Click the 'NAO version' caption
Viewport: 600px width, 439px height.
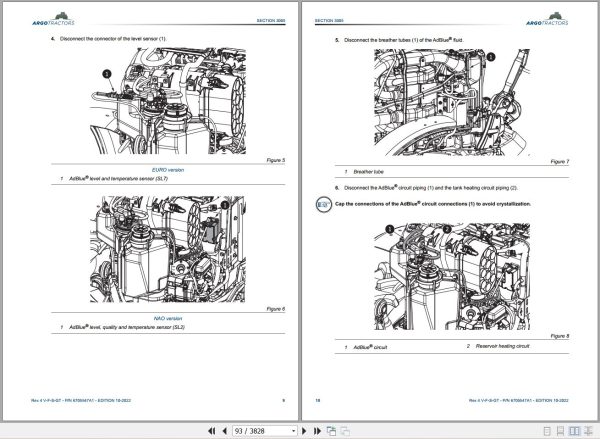tap(168, 318)
